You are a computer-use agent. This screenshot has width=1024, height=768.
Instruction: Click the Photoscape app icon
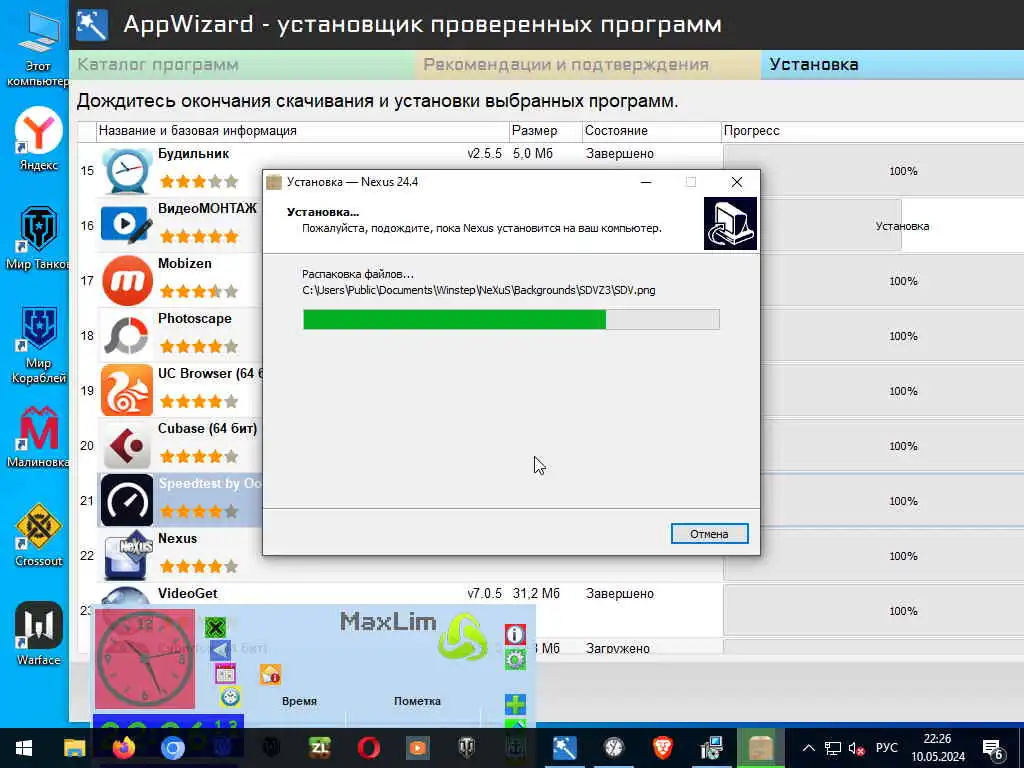(x=127, y=336)
